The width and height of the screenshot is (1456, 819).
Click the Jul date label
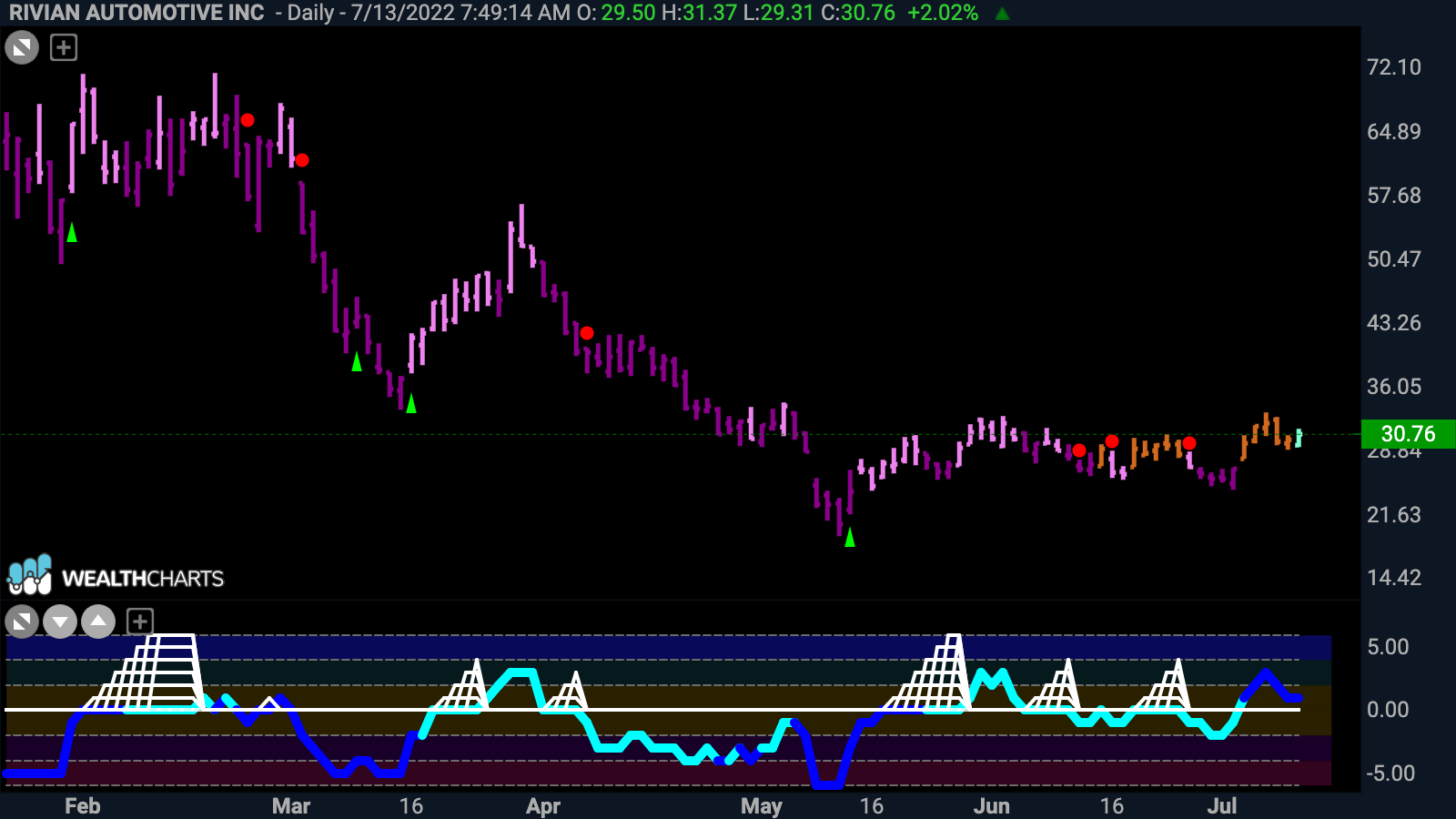pos(1222,806)
